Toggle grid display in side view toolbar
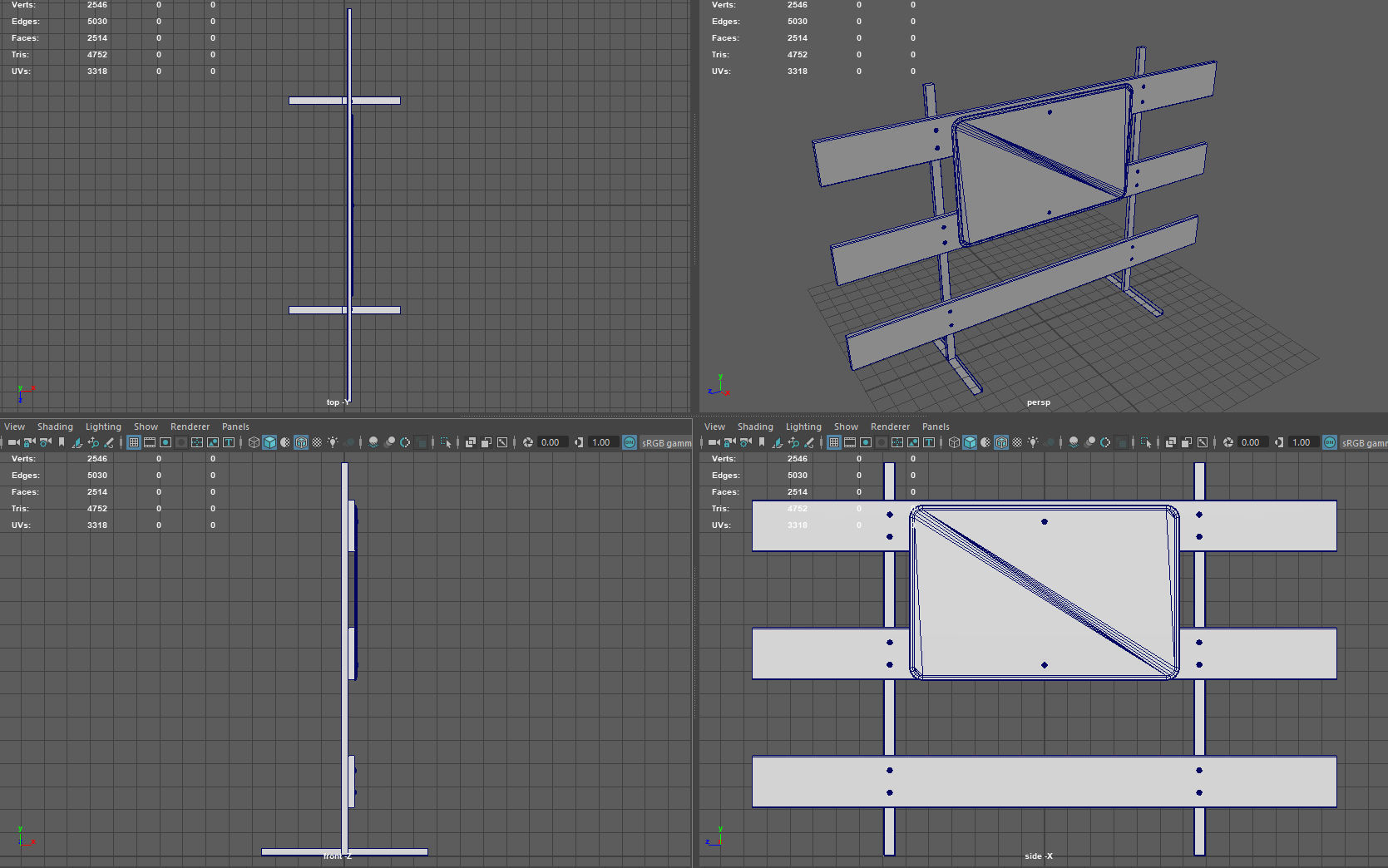This screenshot has width=1388, height=868. (833, 442)
